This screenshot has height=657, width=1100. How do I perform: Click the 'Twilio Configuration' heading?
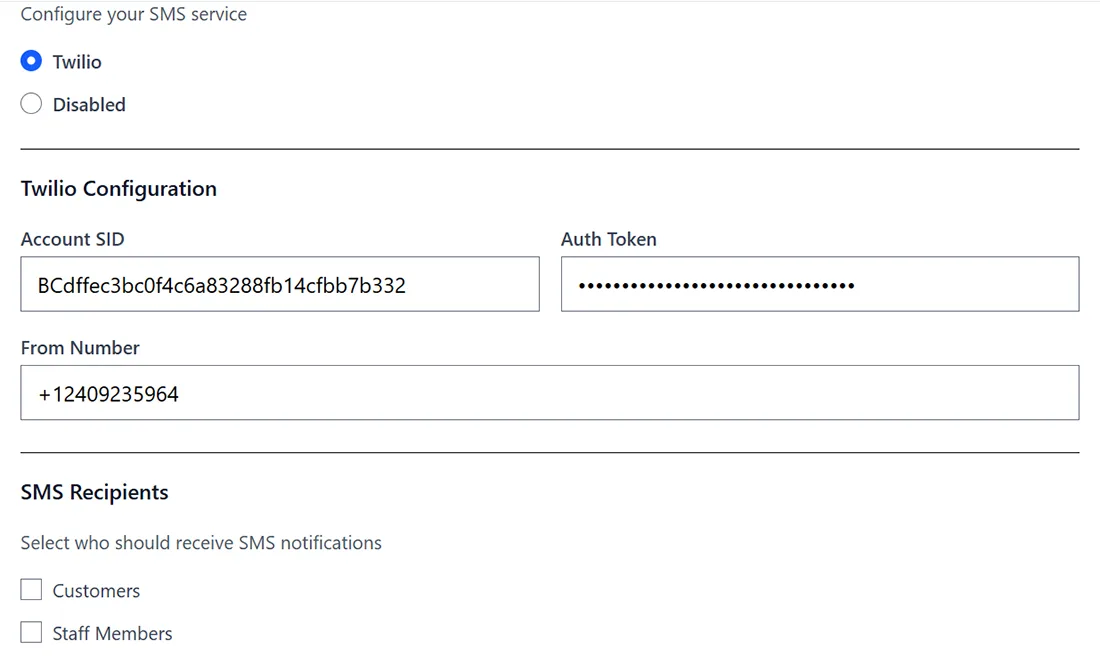(x=119, y=189)
